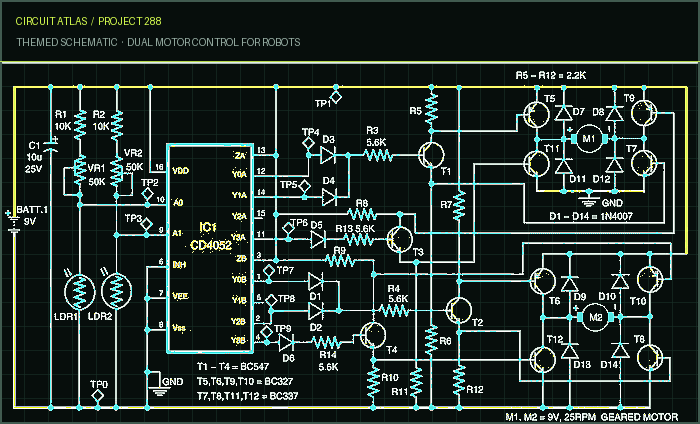Click the TP1 test point diamond
The image size is (700, 424).
[336, 96]
